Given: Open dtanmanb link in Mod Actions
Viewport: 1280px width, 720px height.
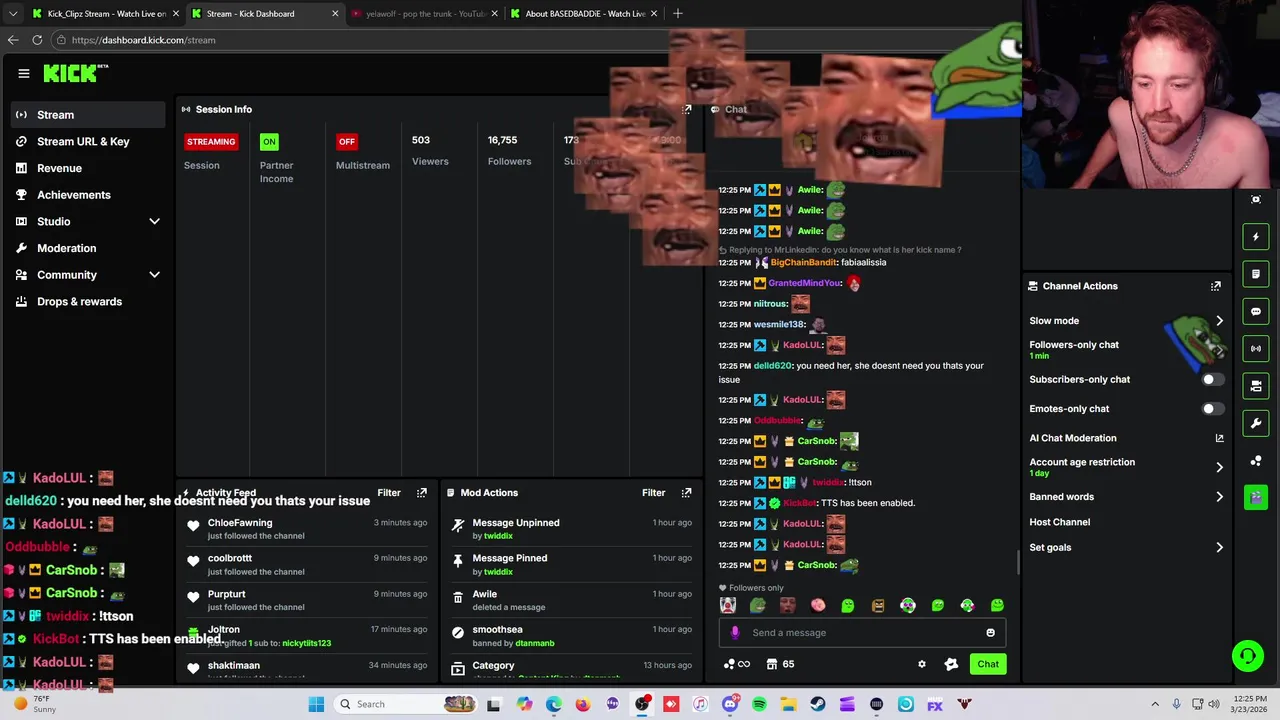Looking at the screenshot, I should [534, 643].
